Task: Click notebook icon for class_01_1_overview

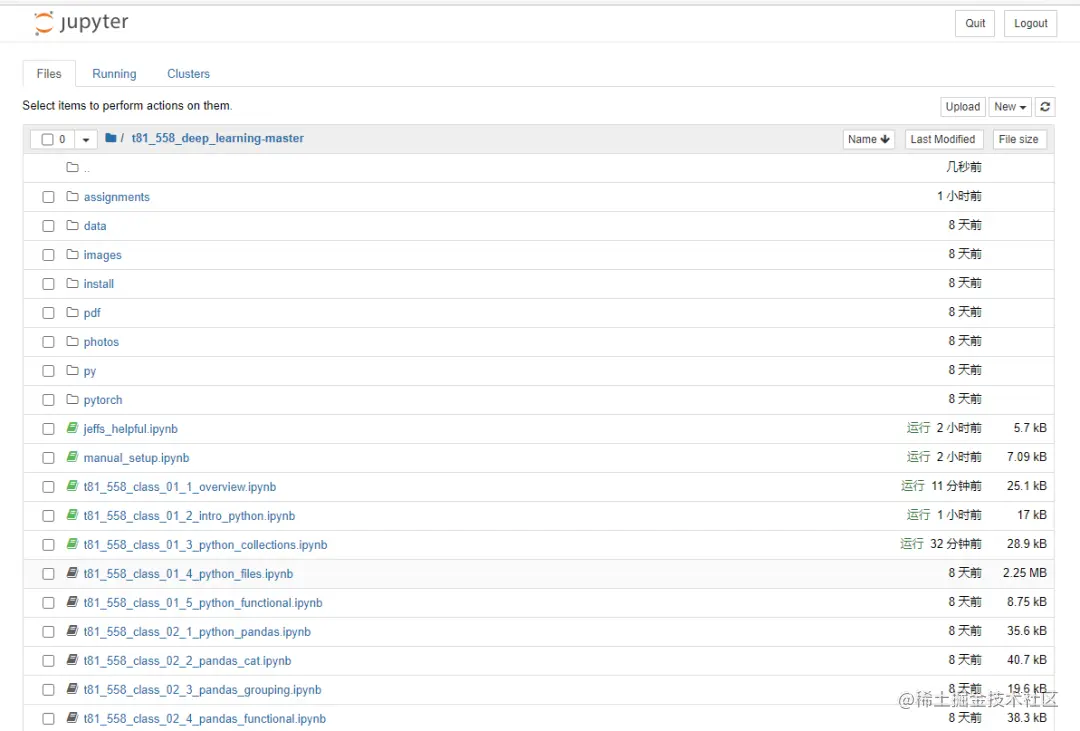Action: click(x=72, y=486)
